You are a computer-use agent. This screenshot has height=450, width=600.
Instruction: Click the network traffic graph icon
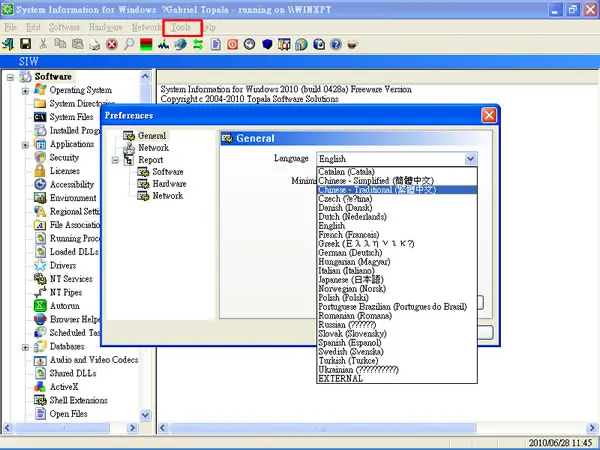163,44
